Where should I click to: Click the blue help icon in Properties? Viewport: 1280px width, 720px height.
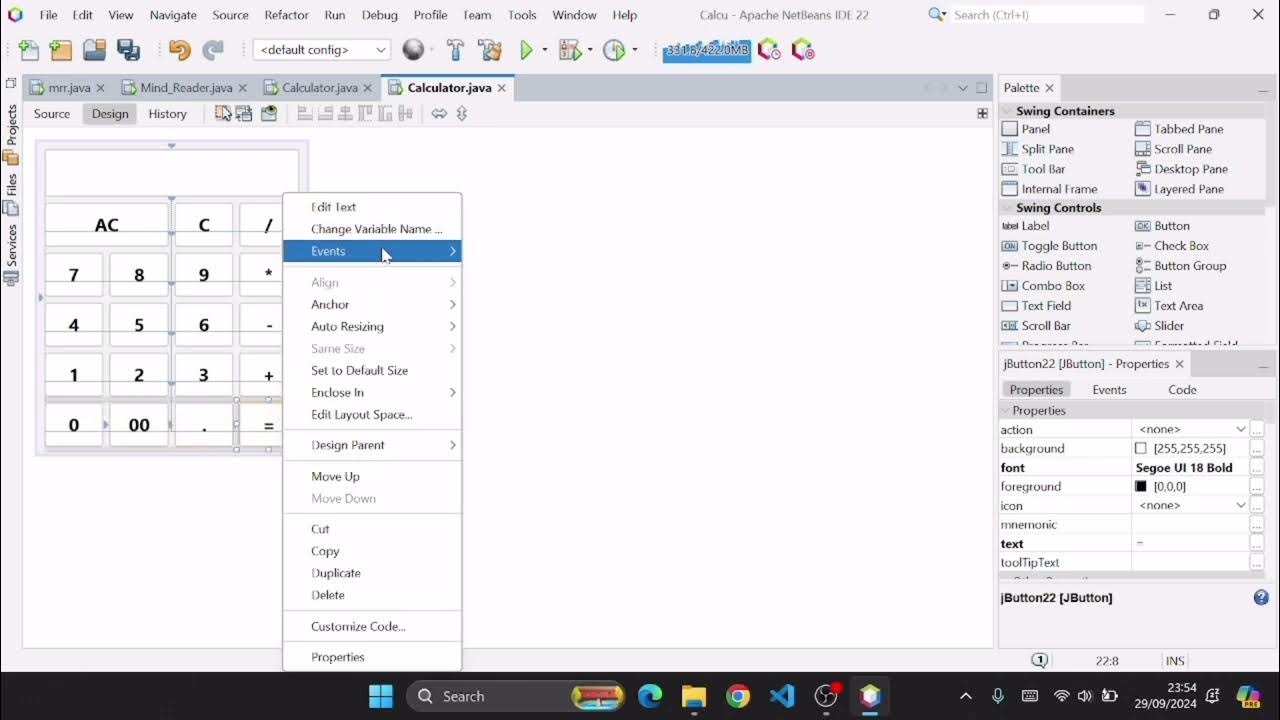[x=1262, y=597]
